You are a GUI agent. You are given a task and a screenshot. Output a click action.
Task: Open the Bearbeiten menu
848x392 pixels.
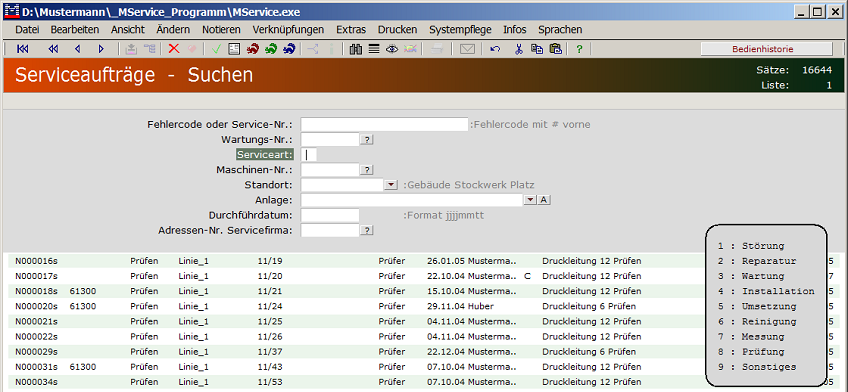point(75,30)
